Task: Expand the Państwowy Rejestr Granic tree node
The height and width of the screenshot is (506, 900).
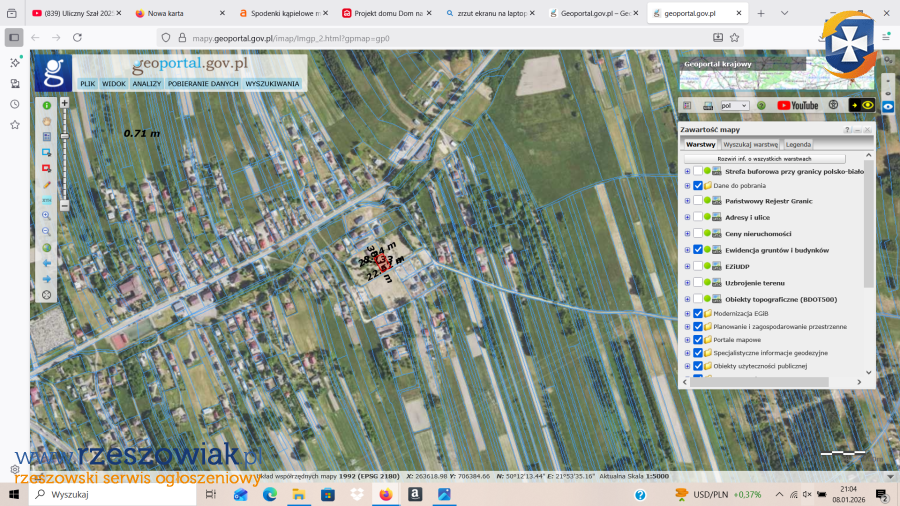Action: tap(687, 201)
